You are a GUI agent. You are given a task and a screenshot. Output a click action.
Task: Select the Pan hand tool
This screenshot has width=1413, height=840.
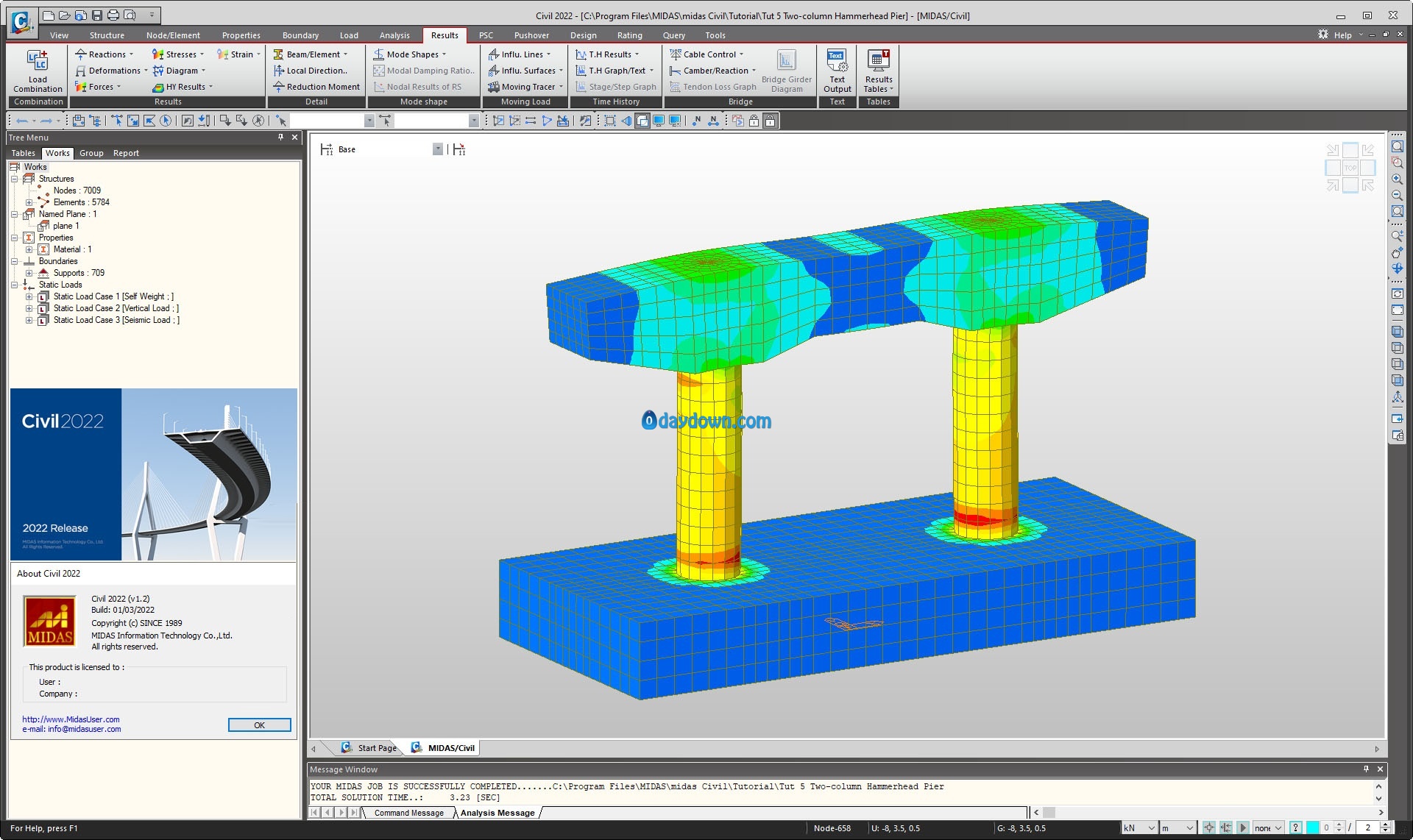1397,252
